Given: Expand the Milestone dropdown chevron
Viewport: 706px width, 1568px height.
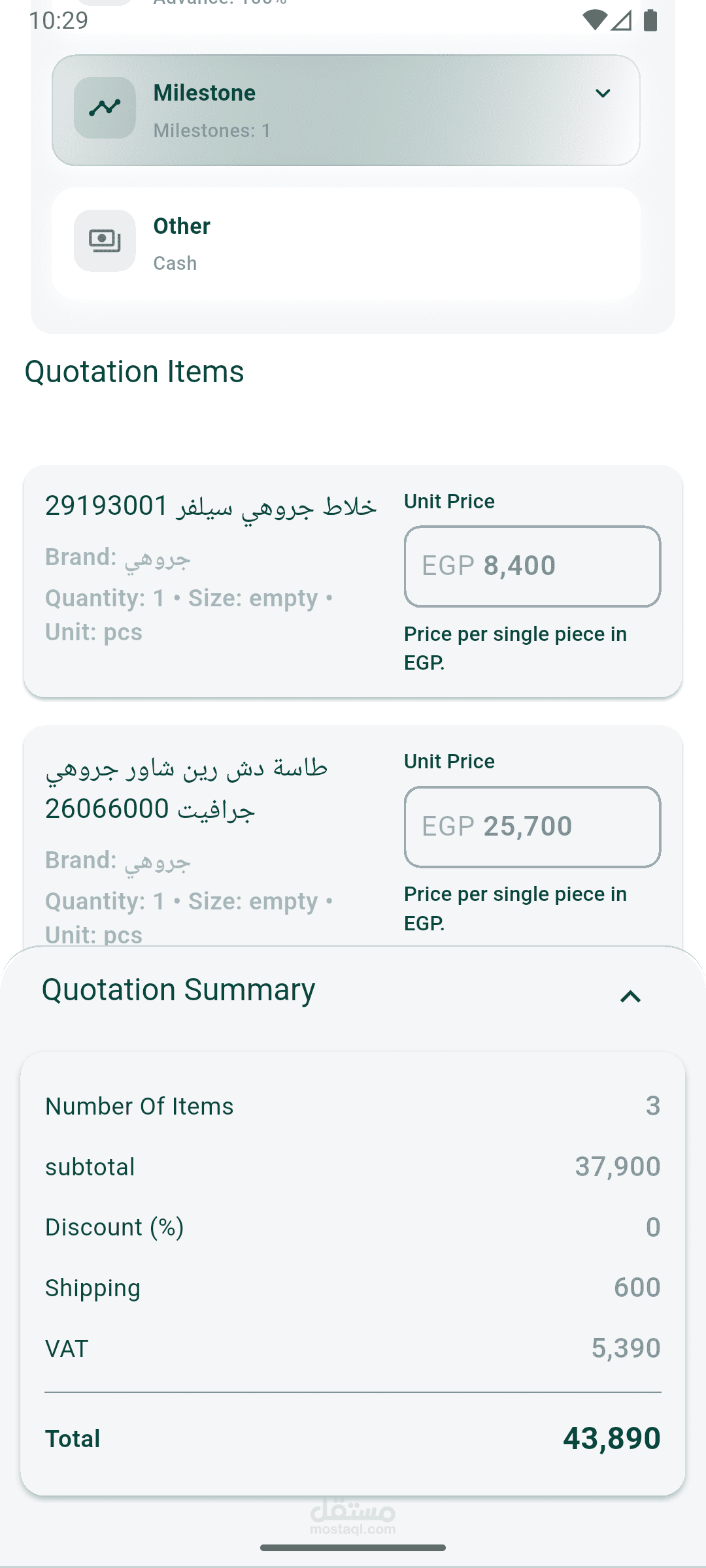Looking at the screenshot, I should 603,93.
